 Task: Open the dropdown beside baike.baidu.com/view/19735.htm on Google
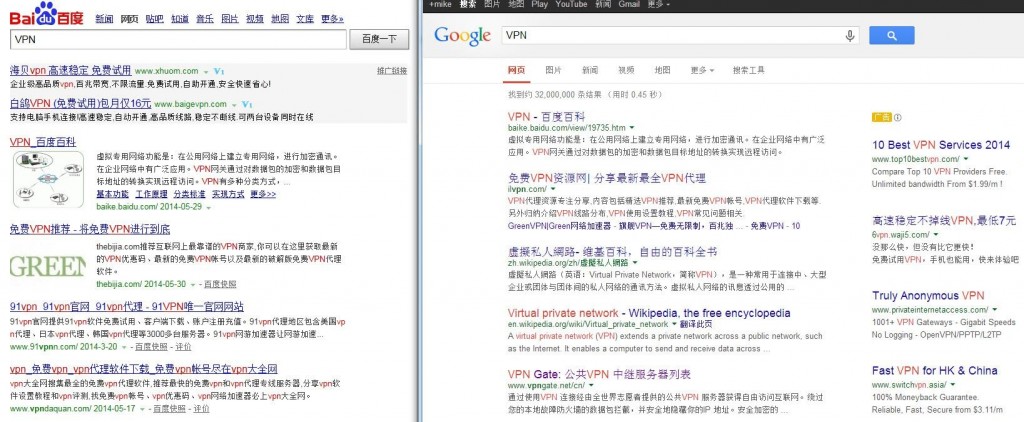(632, 127)
